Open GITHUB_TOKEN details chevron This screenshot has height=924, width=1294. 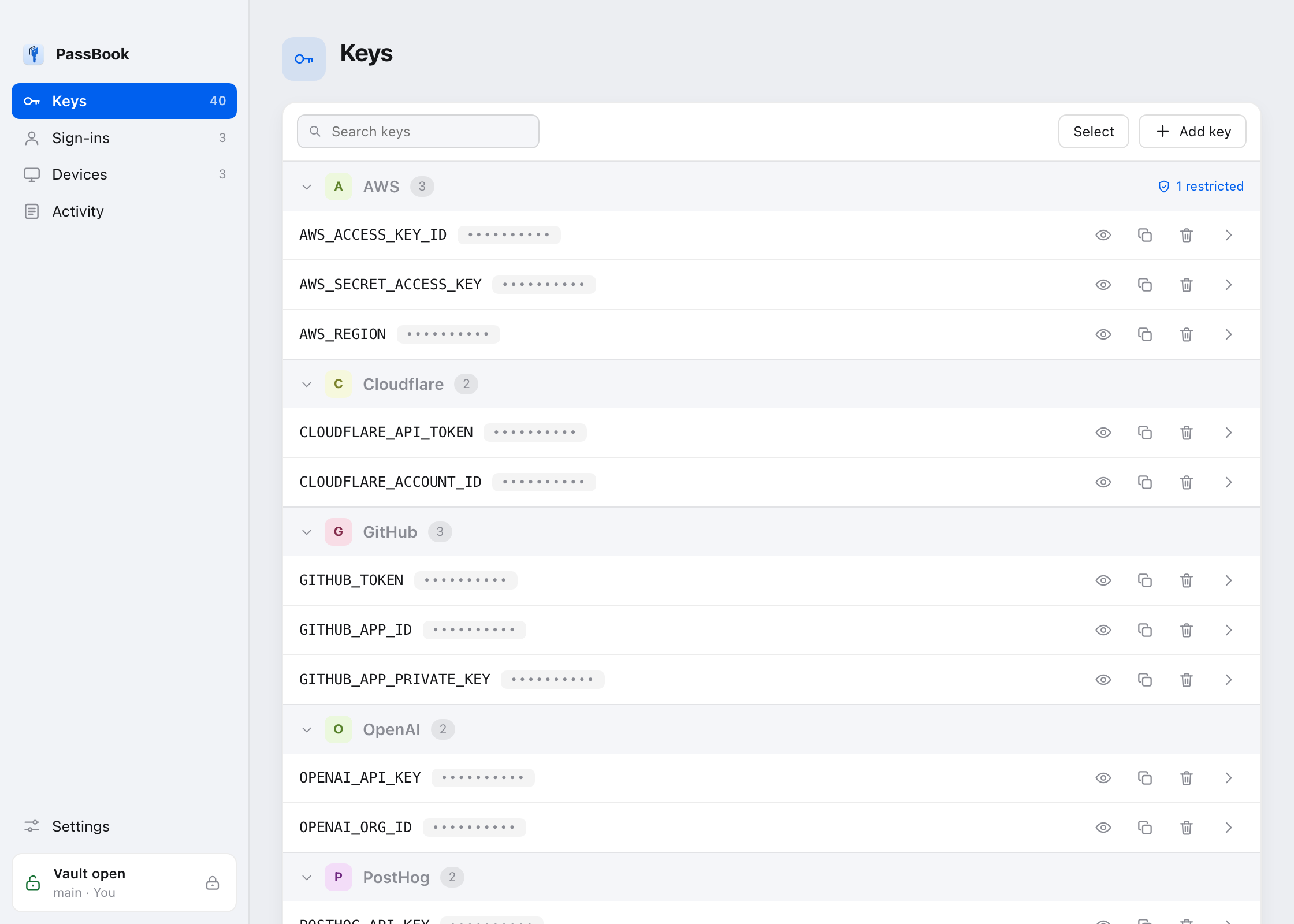point(1228,580)
